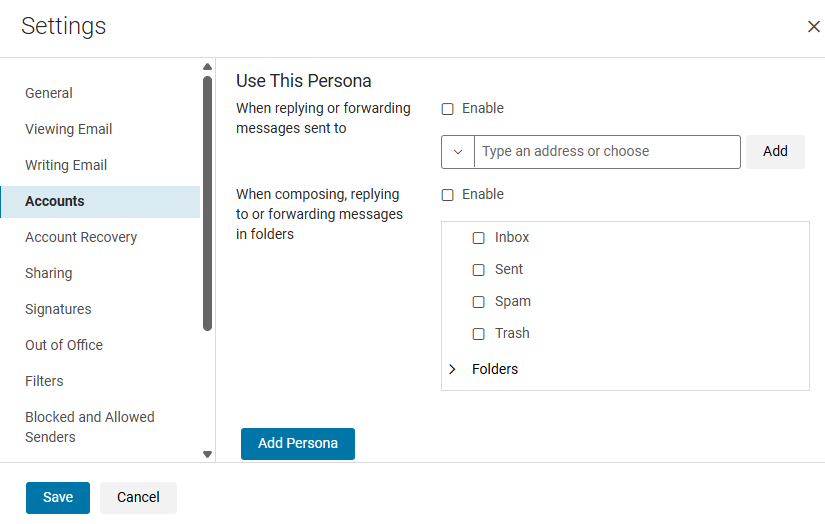Enable persona for replying or forwarding messages
The width and height of the screenshot is (825, 524).
(448, 109)
